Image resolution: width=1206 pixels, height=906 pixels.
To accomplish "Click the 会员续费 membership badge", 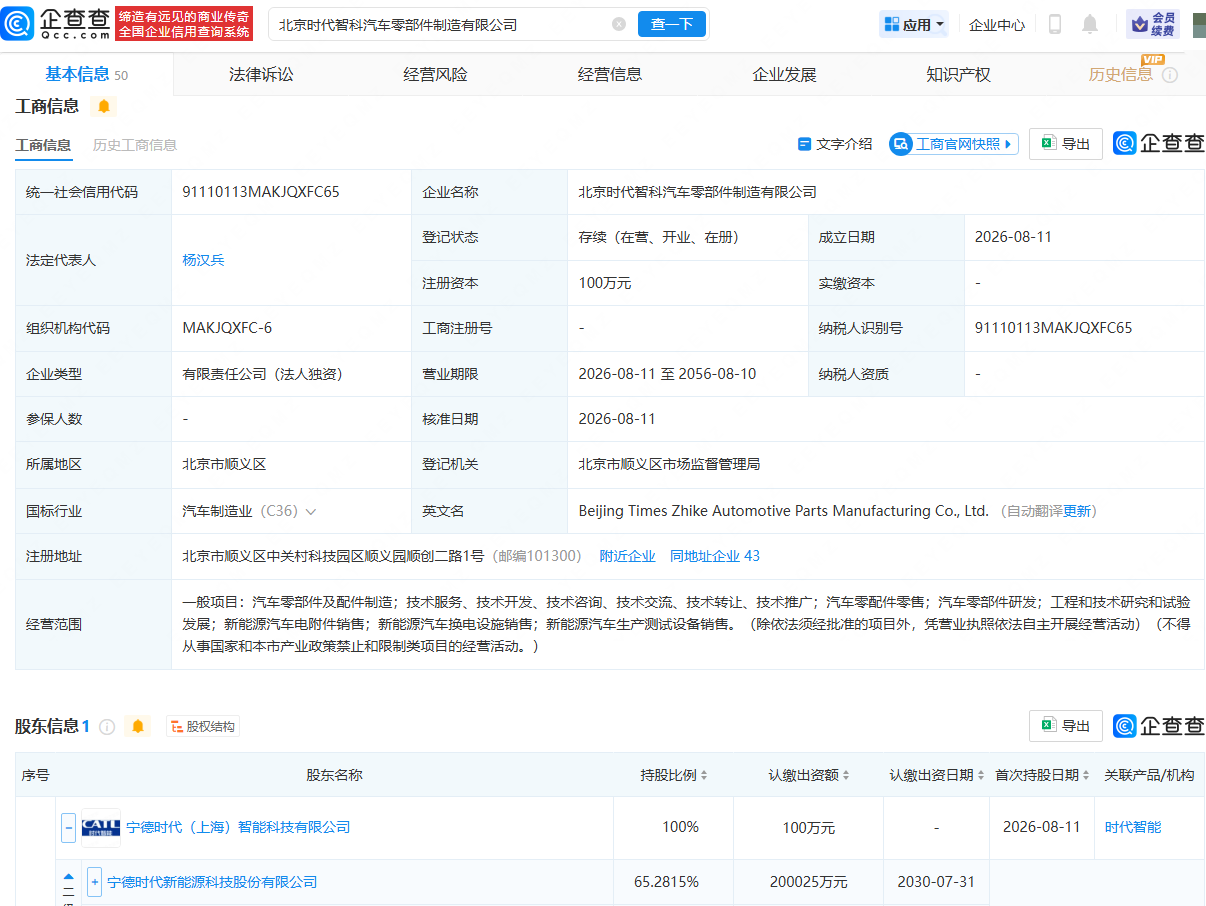I will click(1152, 24).
